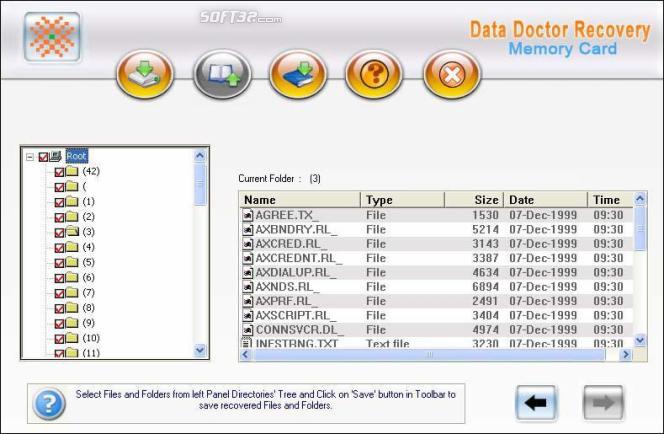Click the folder icon for (1)
664x434 pixels.
click(x=72, y=202)
